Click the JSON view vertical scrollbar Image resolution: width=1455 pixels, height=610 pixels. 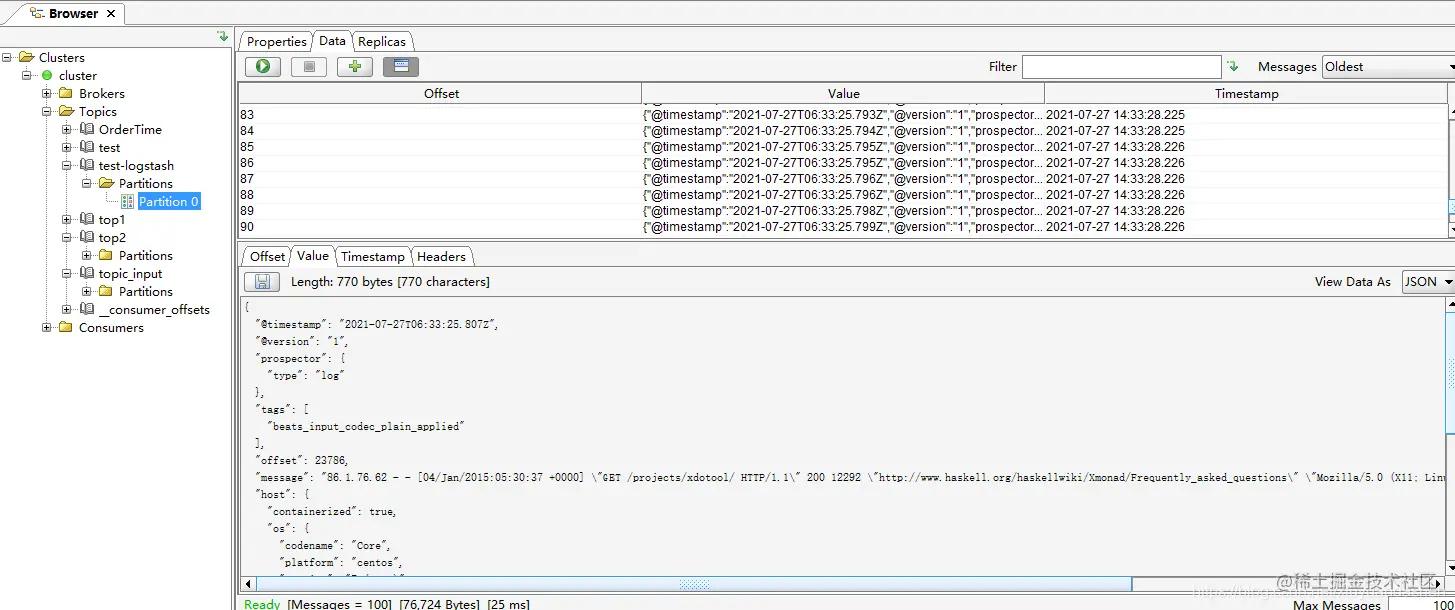click(x=1450, y=435)
